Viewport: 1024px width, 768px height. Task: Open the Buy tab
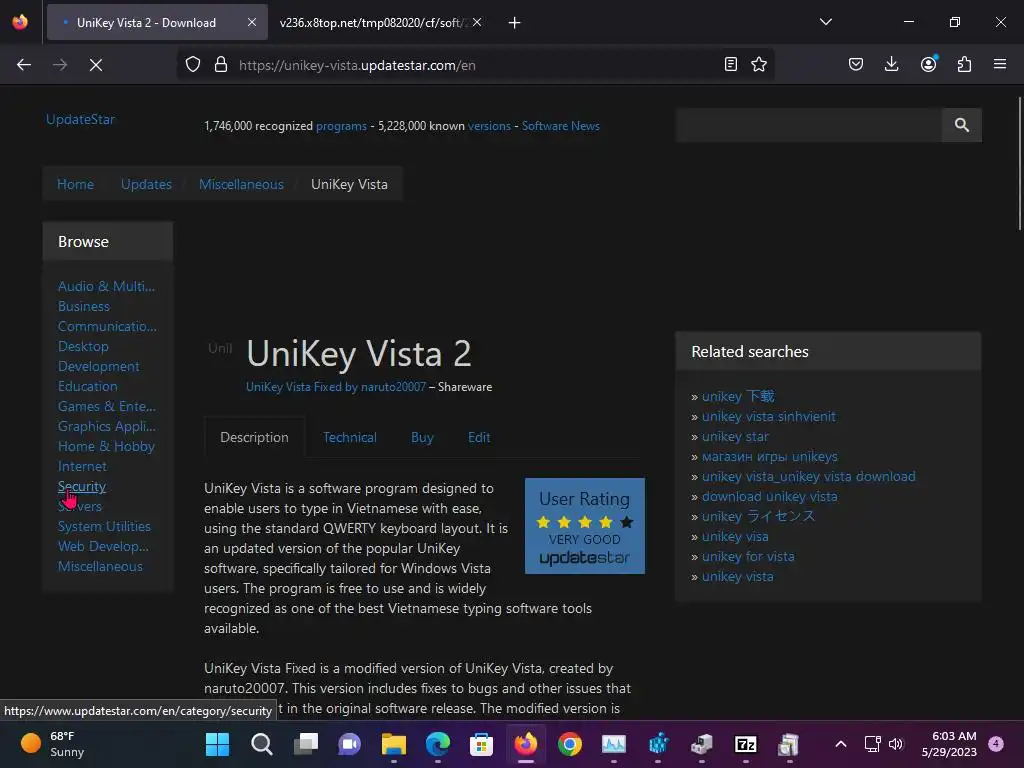coord(422,438)
